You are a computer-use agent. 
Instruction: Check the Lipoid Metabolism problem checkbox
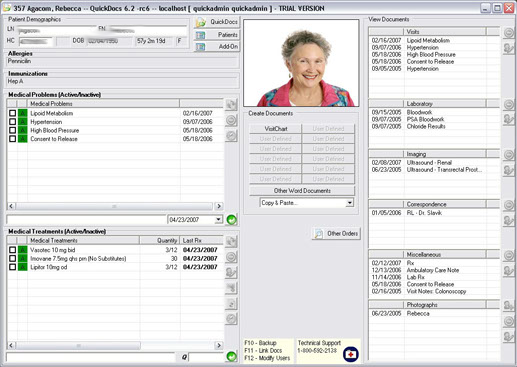pyautogui.click(x=12, y=113)
